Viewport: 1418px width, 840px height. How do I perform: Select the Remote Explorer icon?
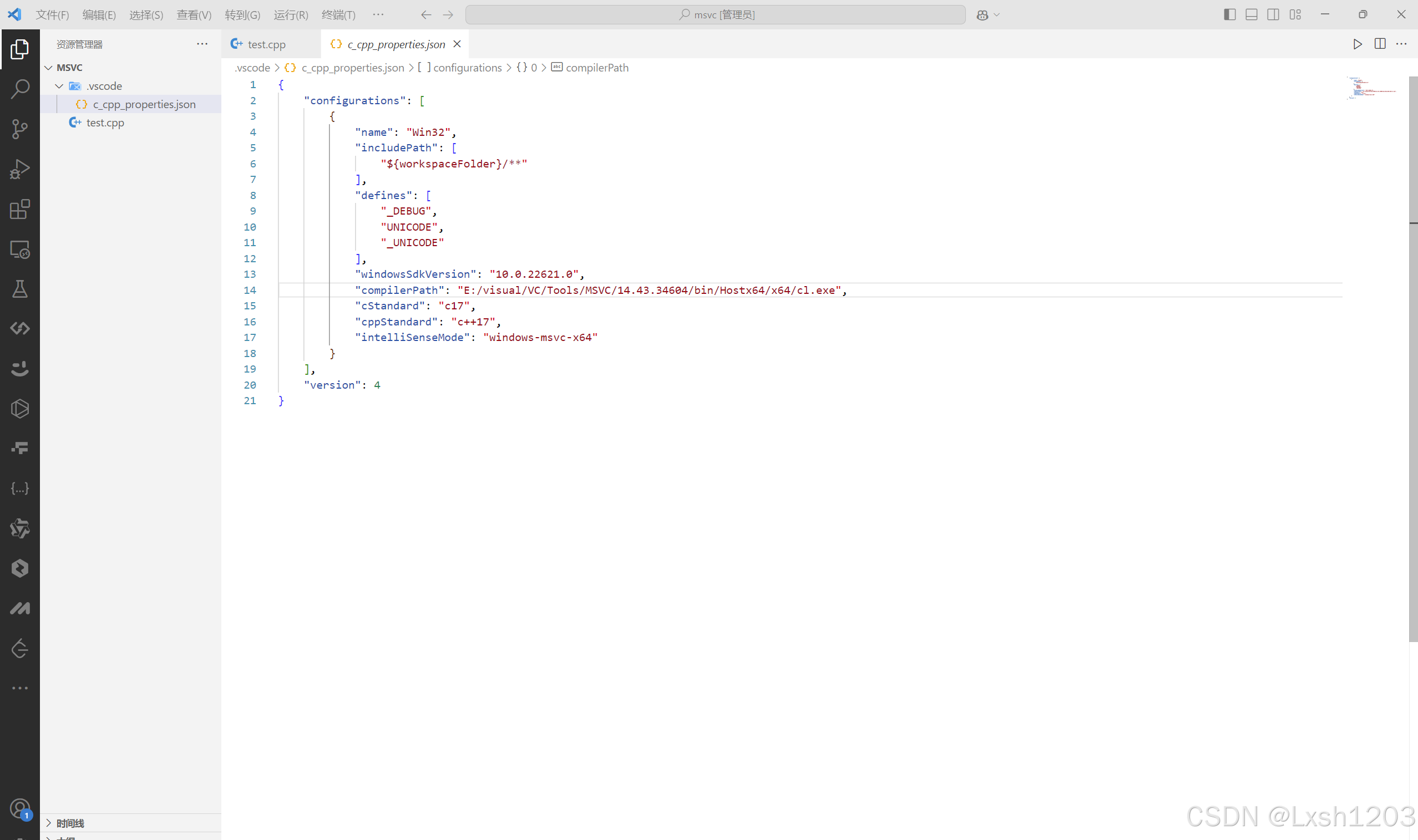pos(20,249)
